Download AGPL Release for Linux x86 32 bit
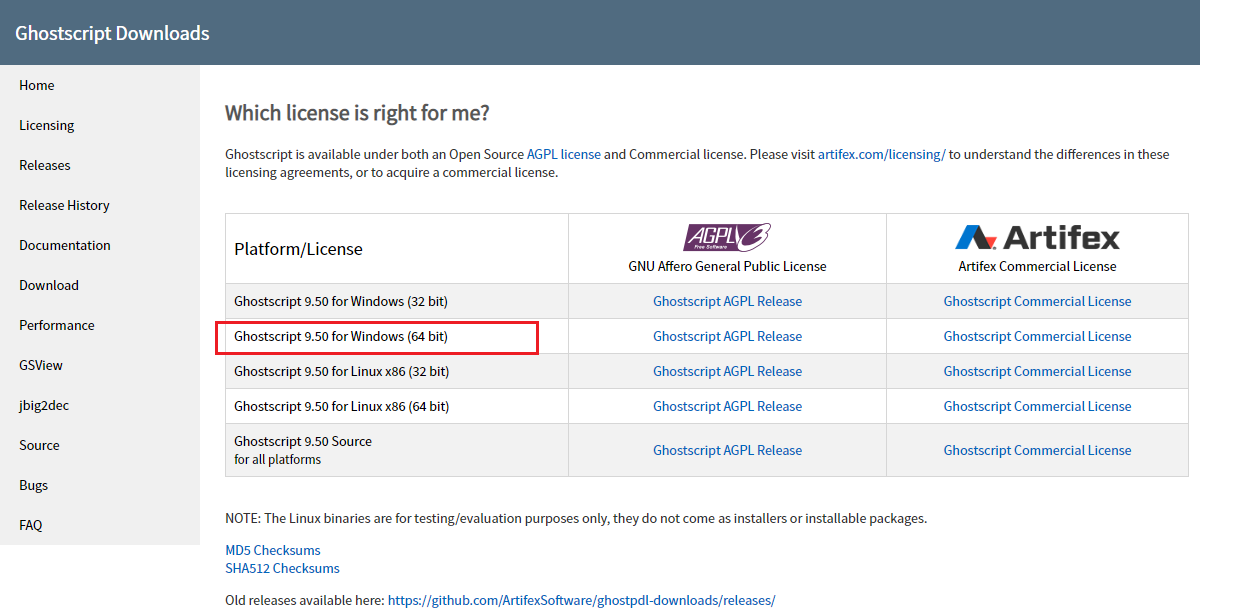The width and height of the screenshot is (1250, 612). pos(727,371)
